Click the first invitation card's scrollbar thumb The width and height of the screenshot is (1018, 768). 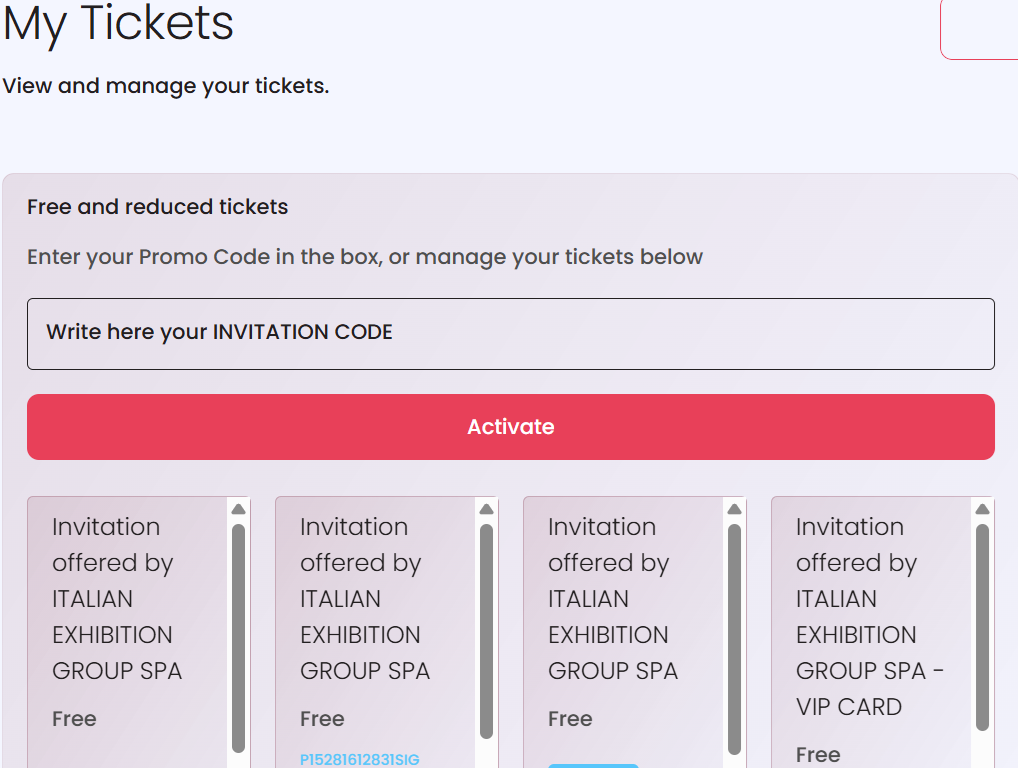coord(238,638)
